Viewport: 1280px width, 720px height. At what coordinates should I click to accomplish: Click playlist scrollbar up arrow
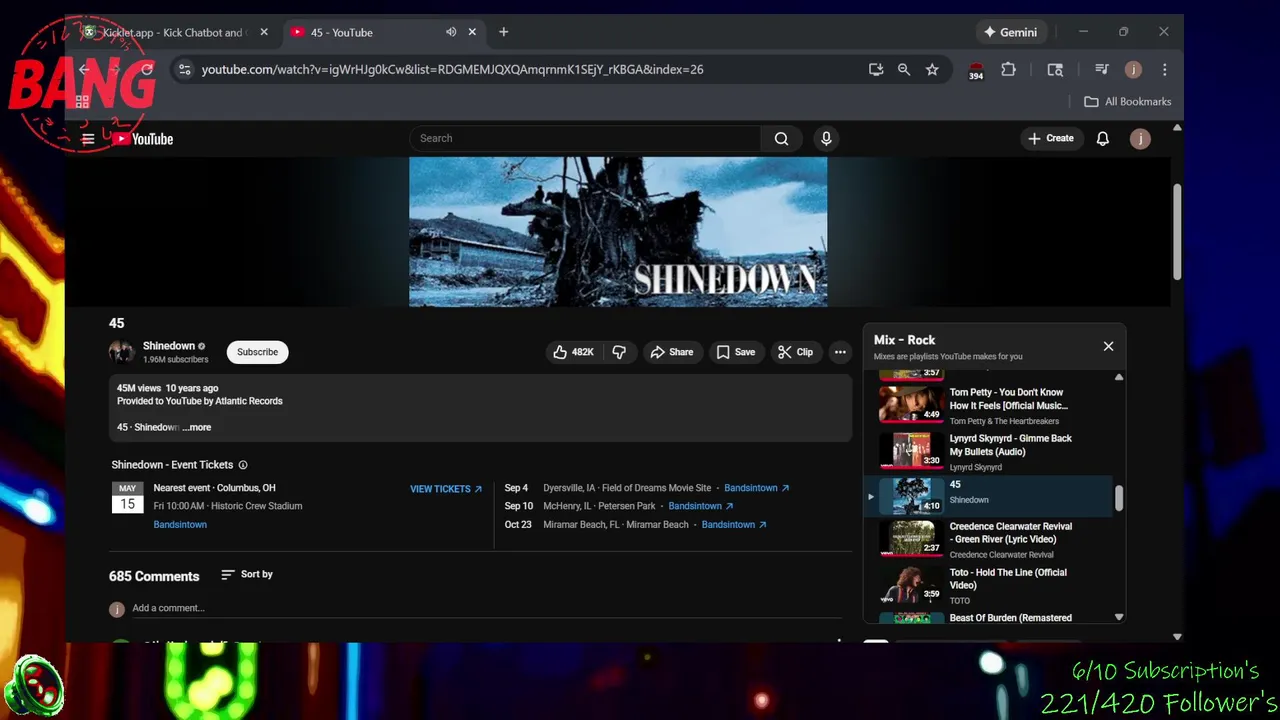(1119, 377)
